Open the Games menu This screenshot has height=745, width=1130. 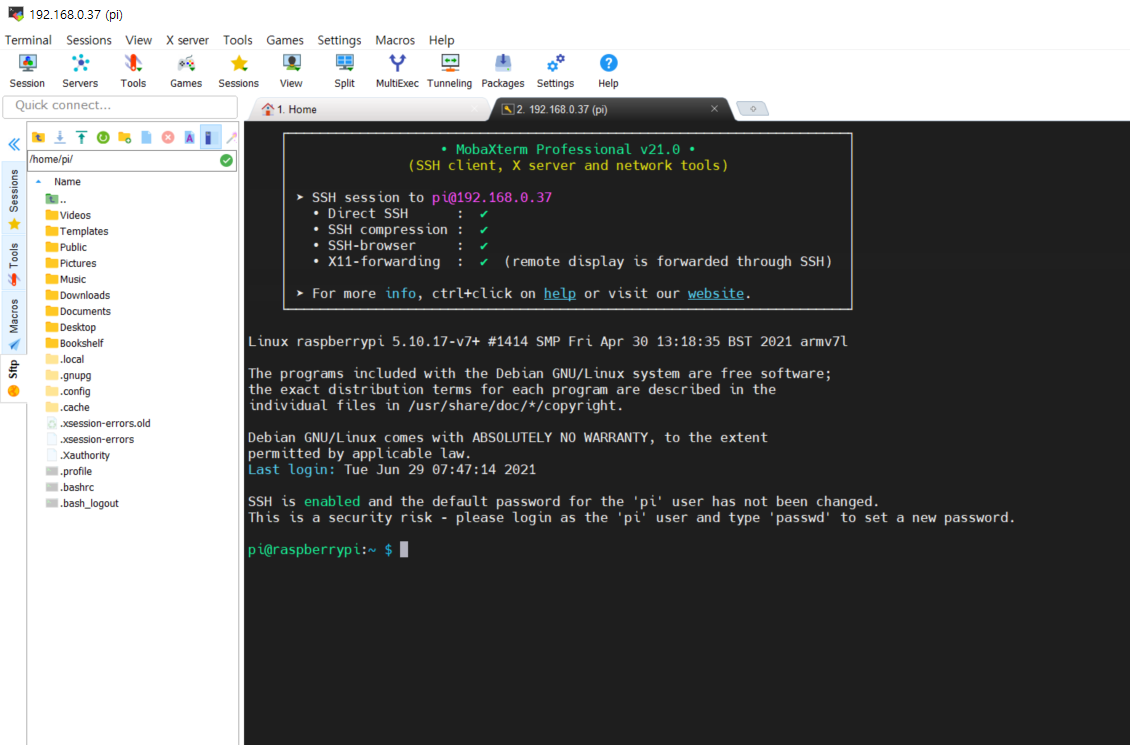tap(285, 40)
